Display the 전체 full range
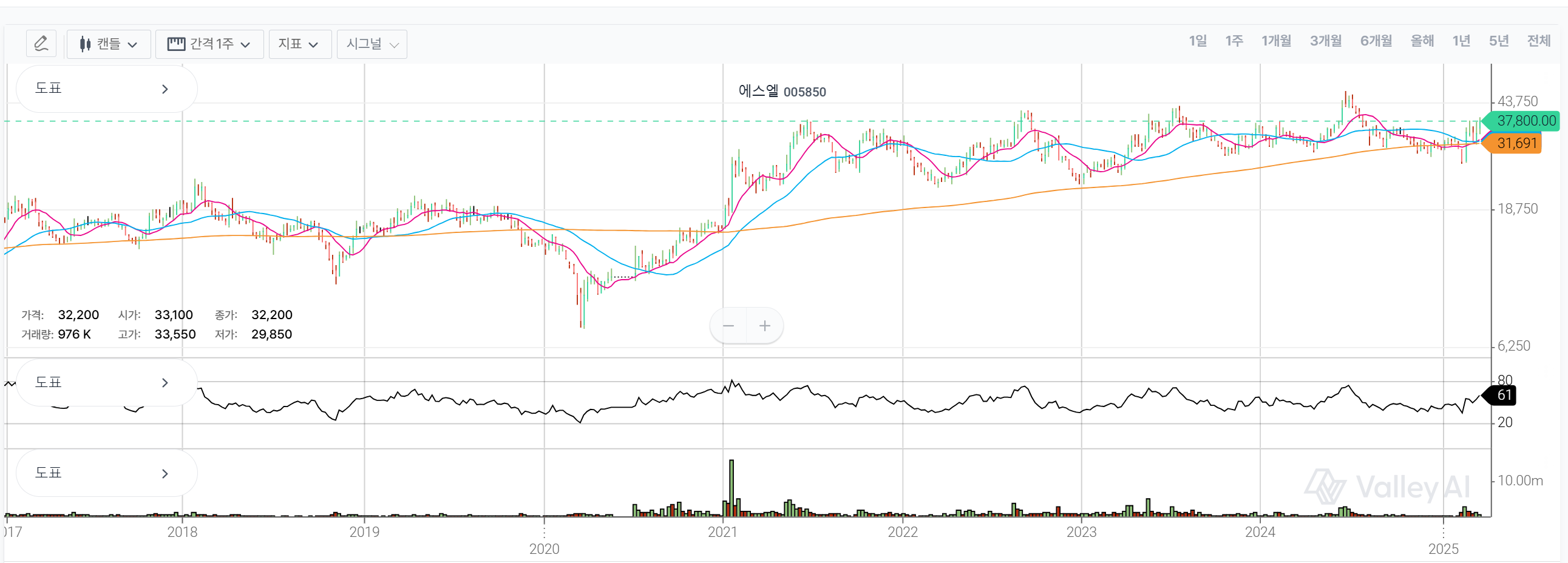1568x563 pixels. (x=1538, y=41)
